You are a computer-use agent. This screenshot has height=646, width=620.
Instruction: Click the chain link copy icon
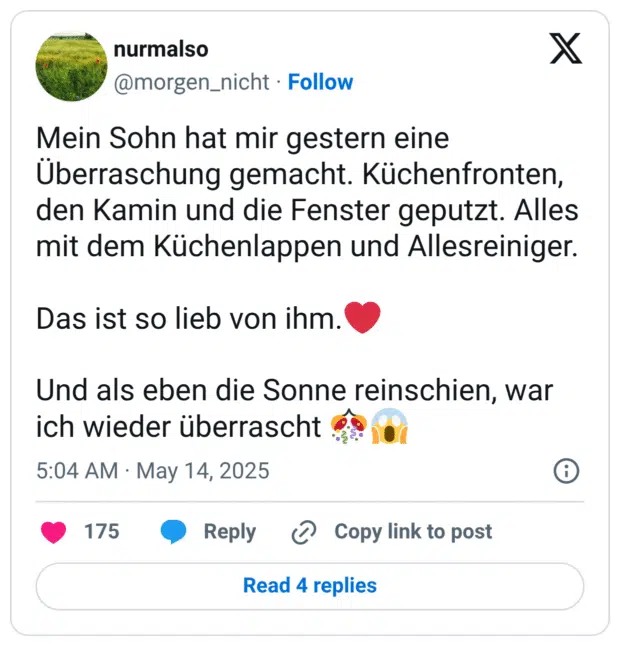click(x=304, y=533)
